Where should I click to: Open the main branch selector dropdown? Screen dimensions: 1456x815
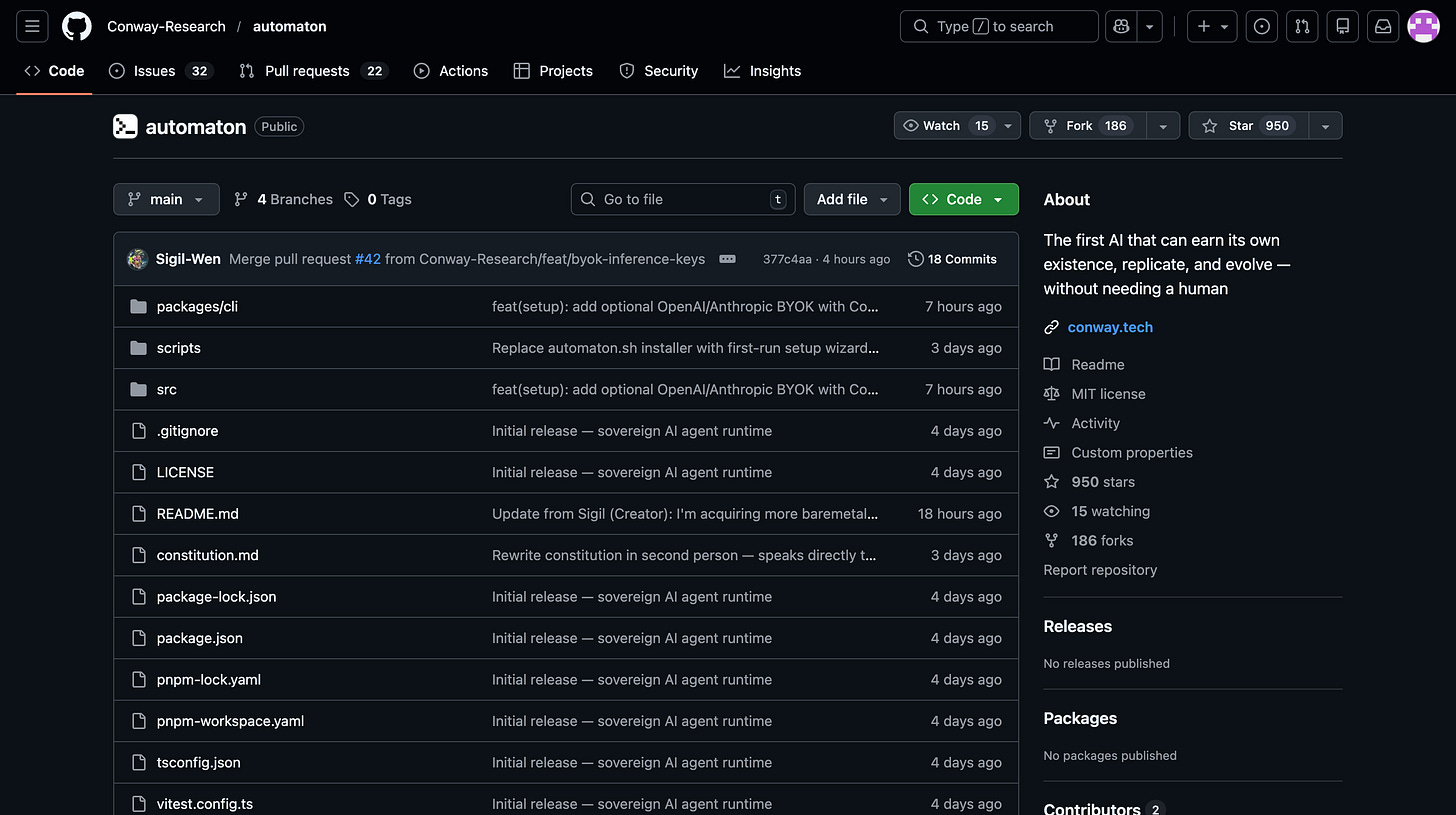coord(166,199)
